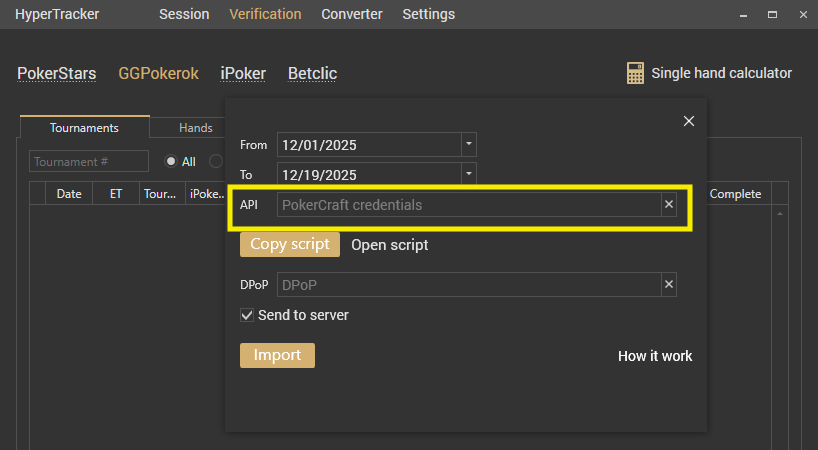The width and height of the screenshot is (818, 450).
Task: Switch to the Hands tab
Action: pyautogui.click(x=195, y=128)
